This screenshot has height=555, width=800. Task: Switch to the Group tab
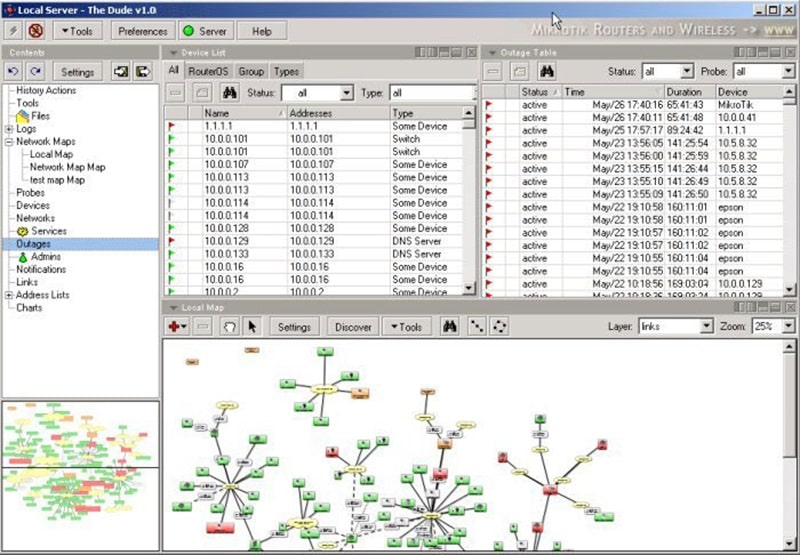[x=251, y=71]
